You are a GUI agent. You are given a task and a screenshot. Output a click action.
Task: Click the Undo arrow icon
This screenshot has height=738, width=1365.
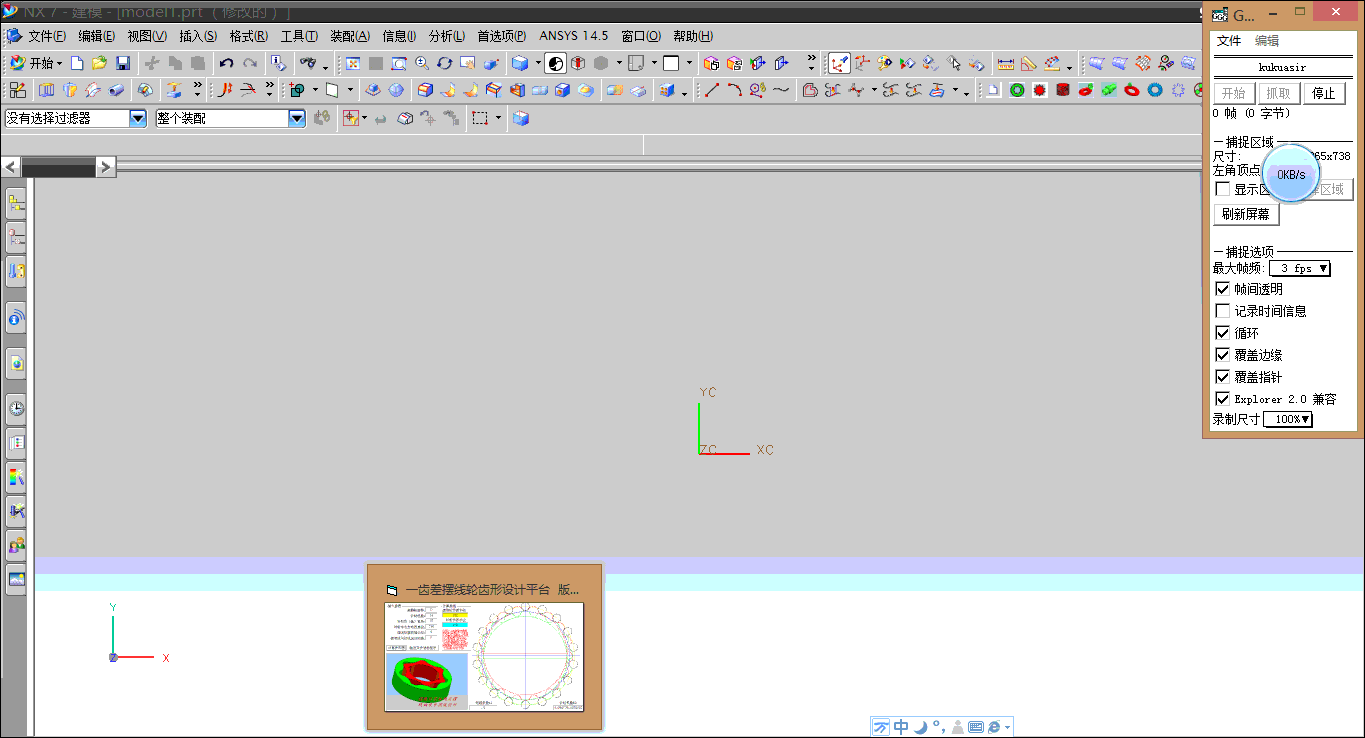[227, 63]
